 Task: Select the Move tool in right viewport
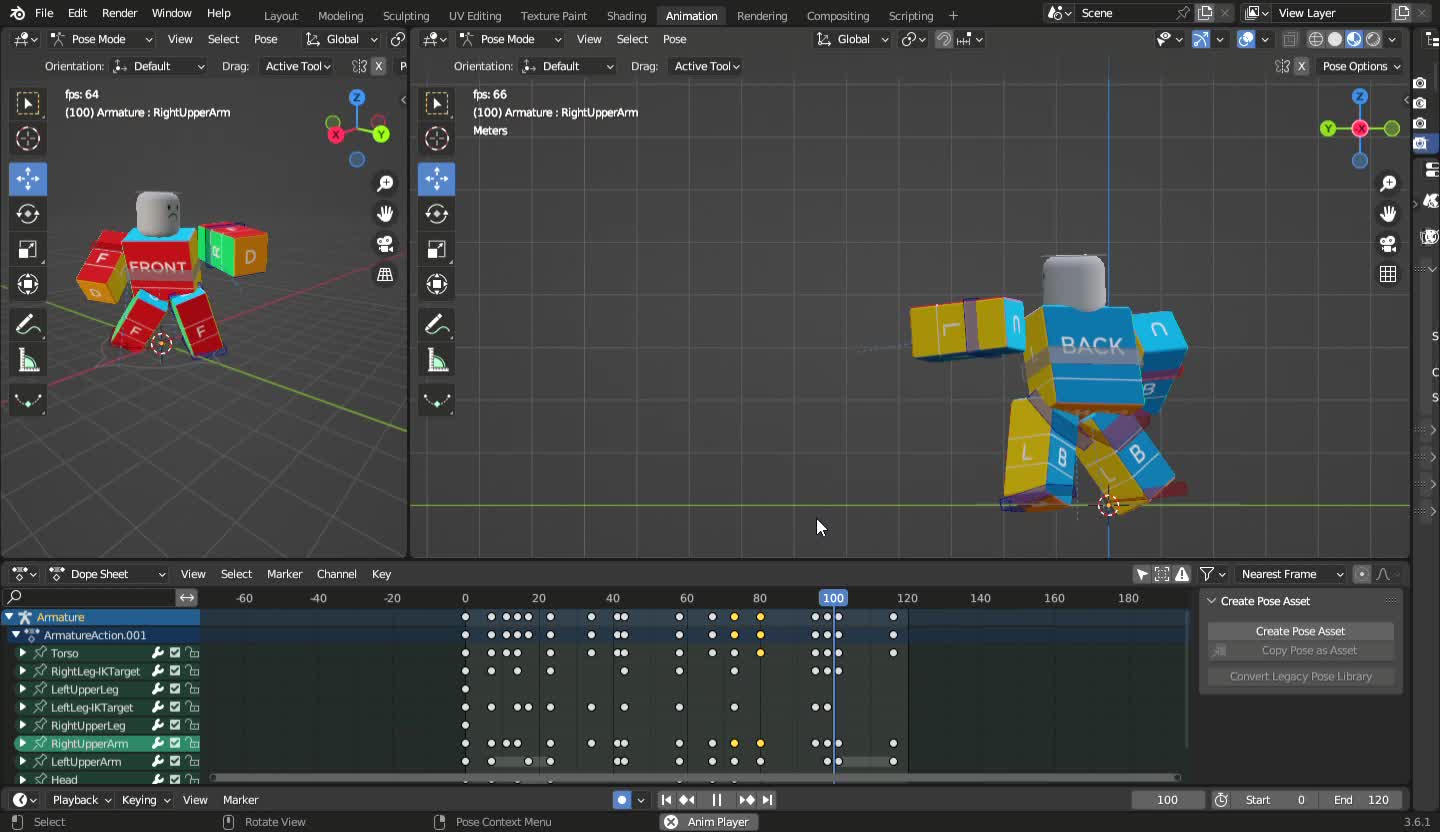[437, 179]
